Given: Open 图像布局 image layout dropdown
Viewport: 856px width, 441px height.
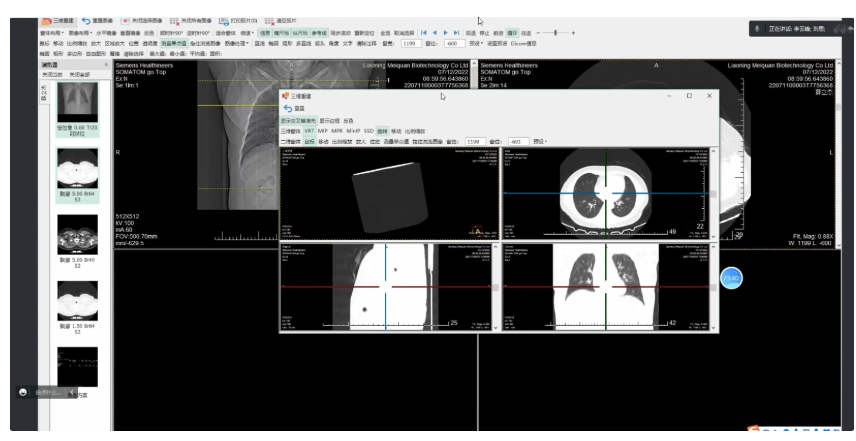Looking at the screenshot, I should (80, 33).
